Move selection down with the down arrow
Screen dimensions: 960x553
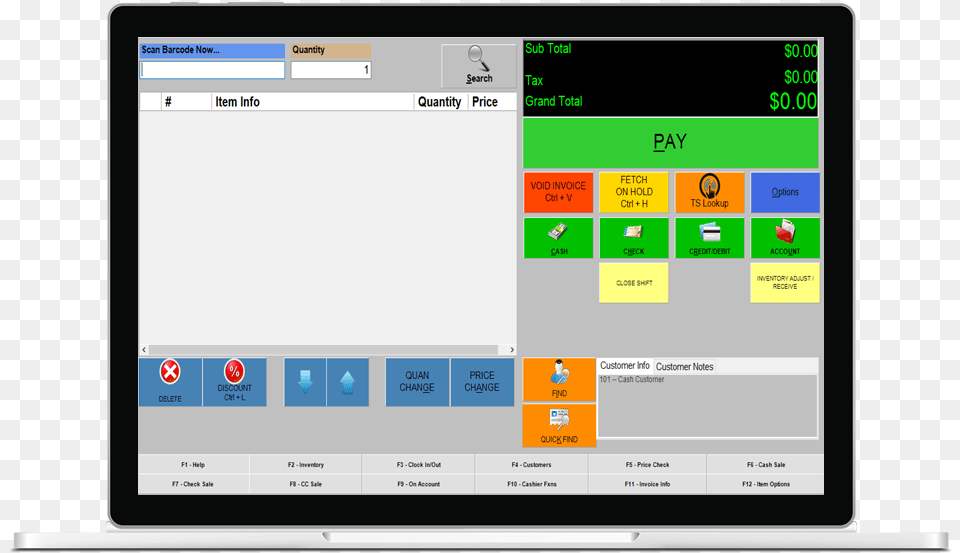click(x=306, y=382)
